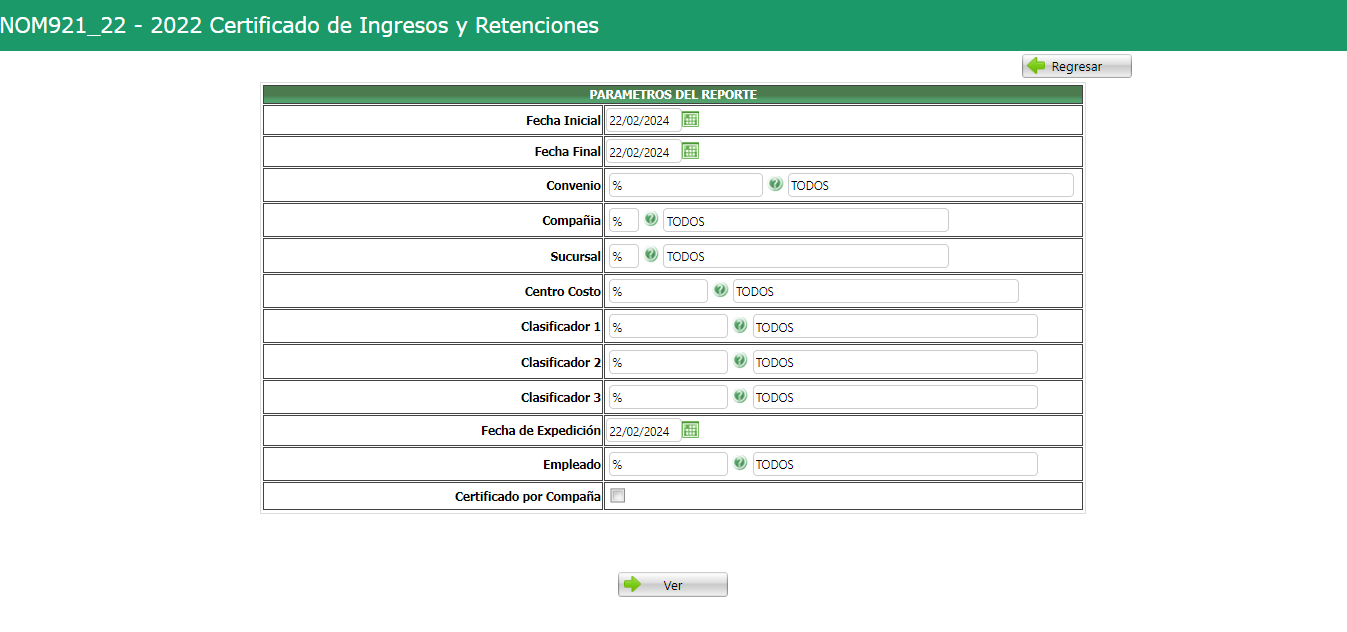
Task: Click the Certificado por Compañia label
Action: click(x=528, y=496)
